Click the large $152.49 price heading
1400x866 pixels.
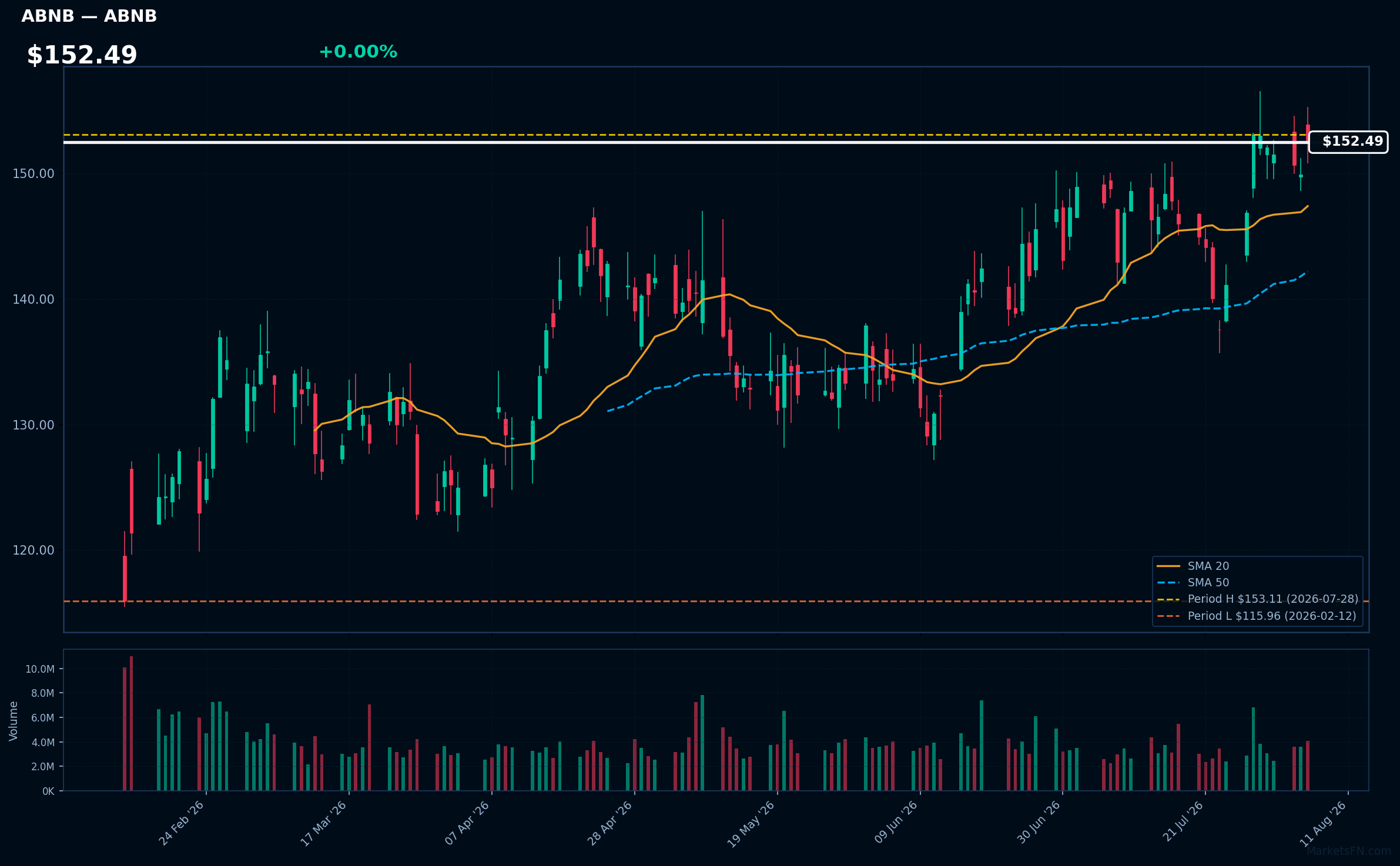point(82,55)
